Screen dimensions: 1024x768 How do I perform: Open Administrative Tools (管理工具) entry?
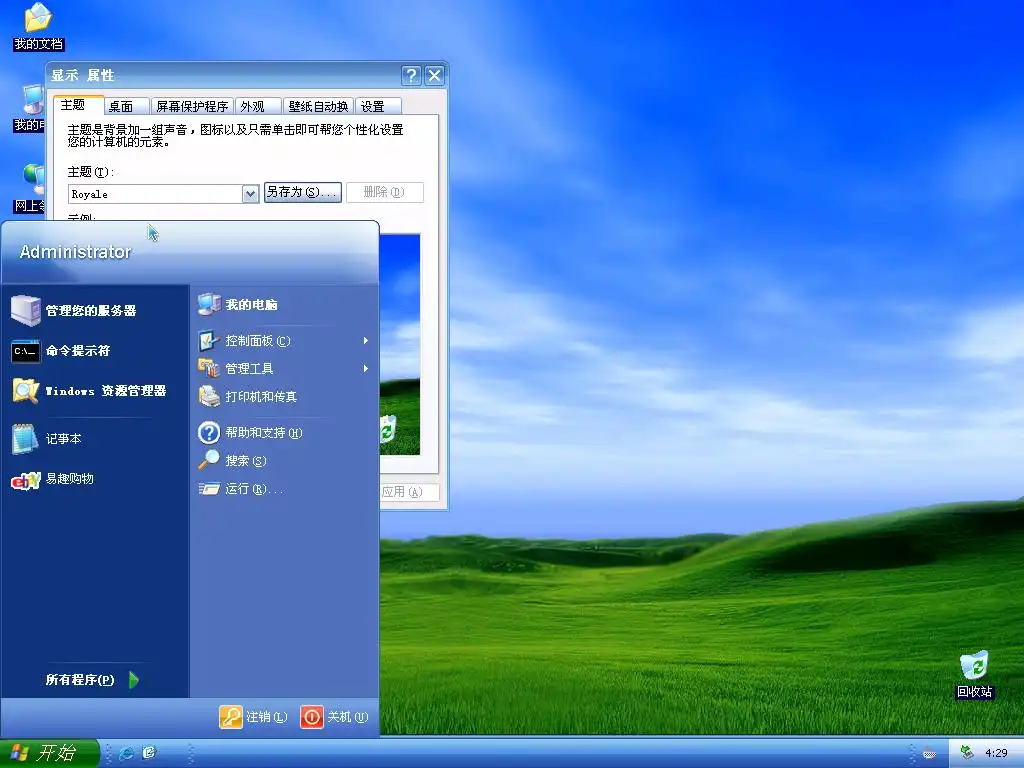click(x=283, y=368)
